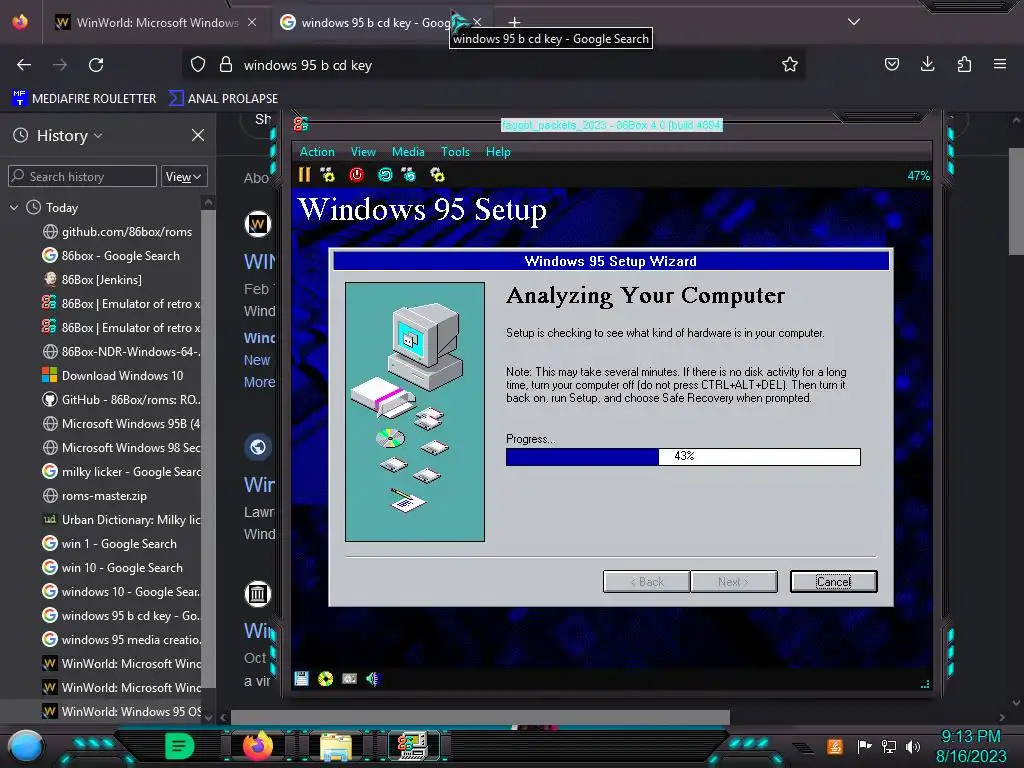1024x768 pixels.
Task: Open the list all tabs chevron
Action: (854, 22)
